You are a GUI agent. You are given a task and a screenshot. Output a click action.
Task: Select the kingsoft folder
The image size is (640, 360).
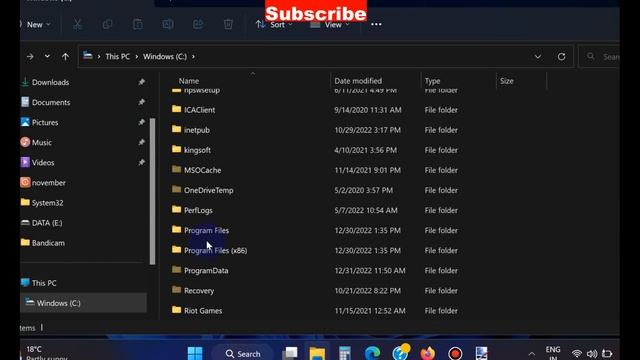coord(197,150)
